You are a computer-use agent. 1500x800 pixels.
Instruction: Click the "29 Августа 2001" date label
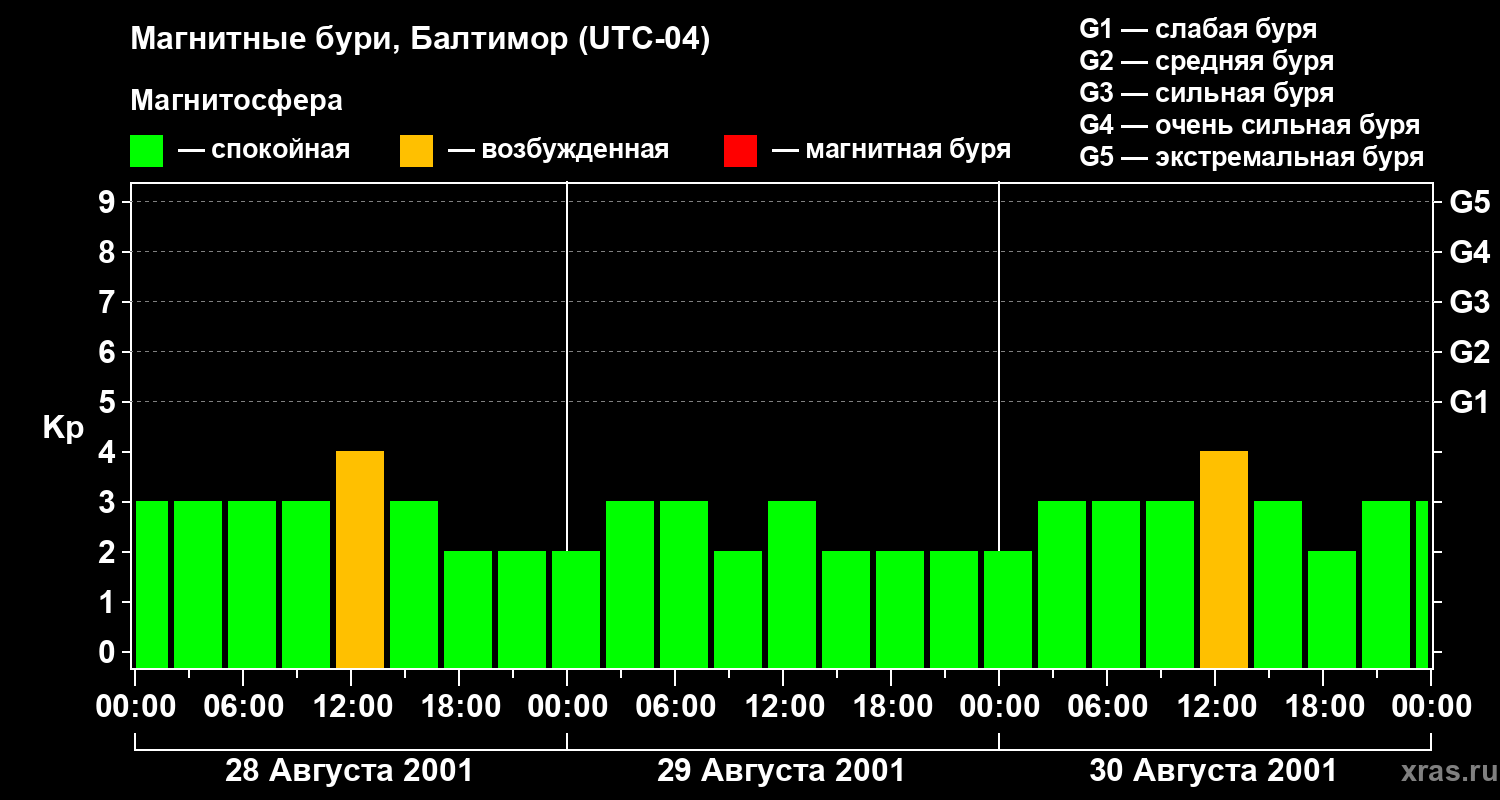781,771
